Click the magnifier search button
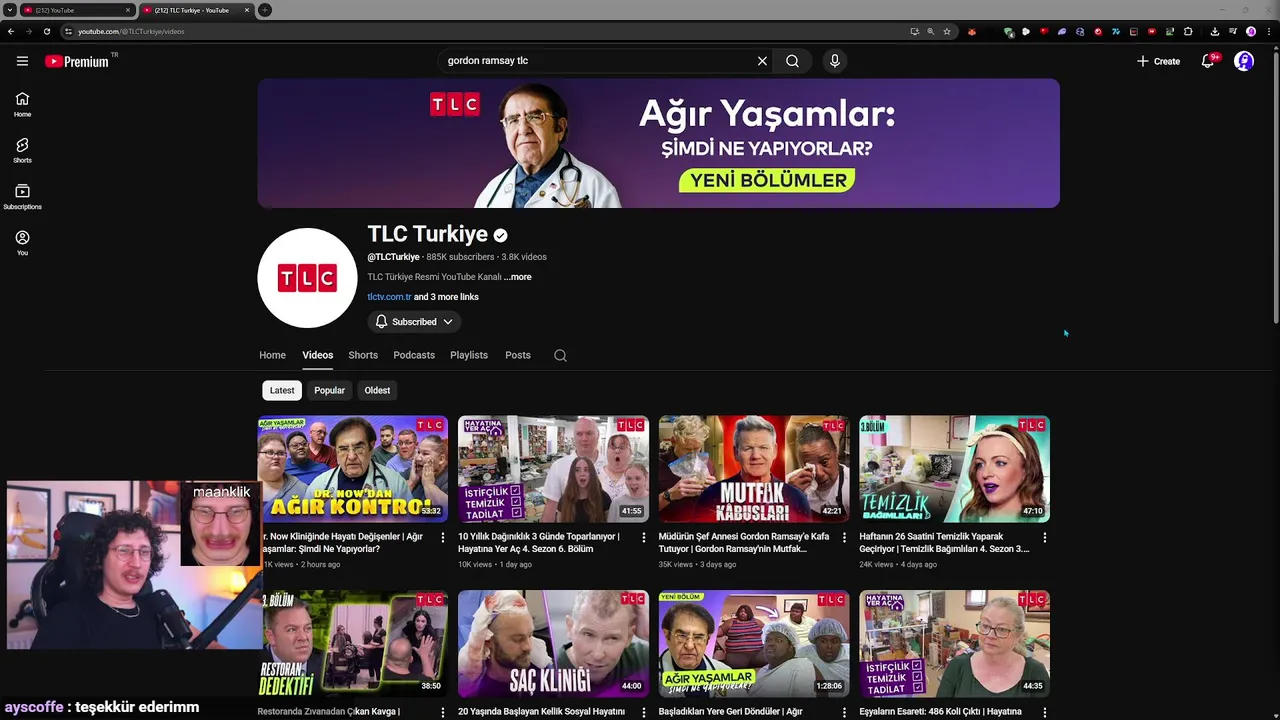1280x720 pixels. click(792, 61)
